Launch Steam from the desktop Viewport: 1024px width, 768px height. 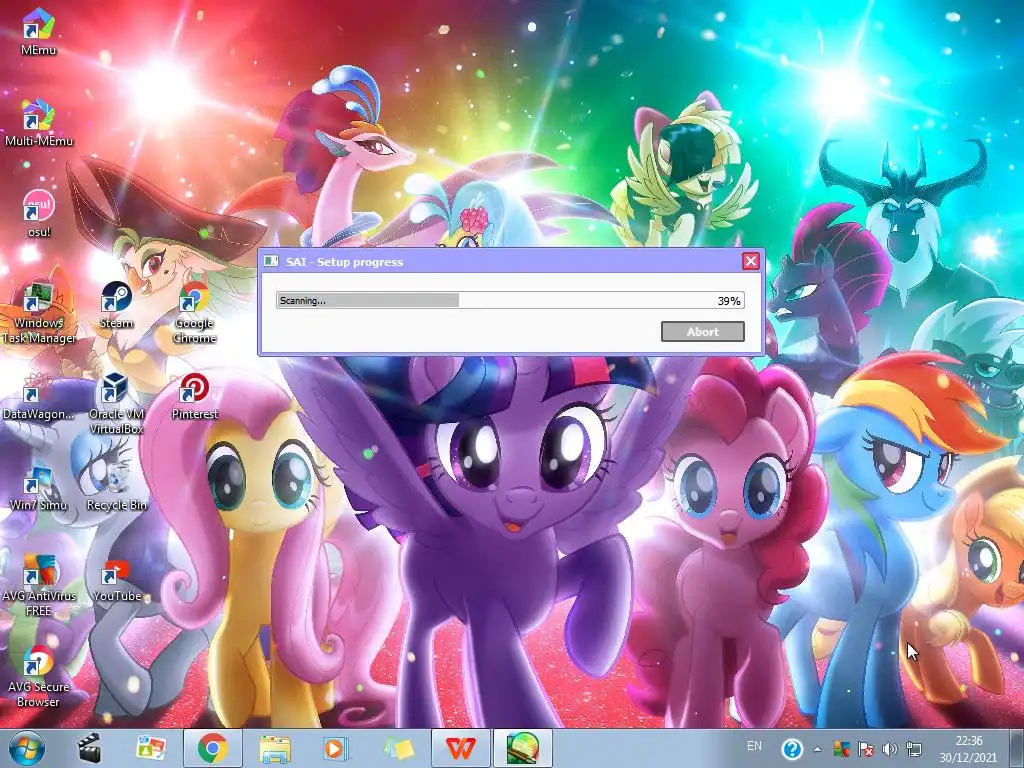click(x=116, y=305)
